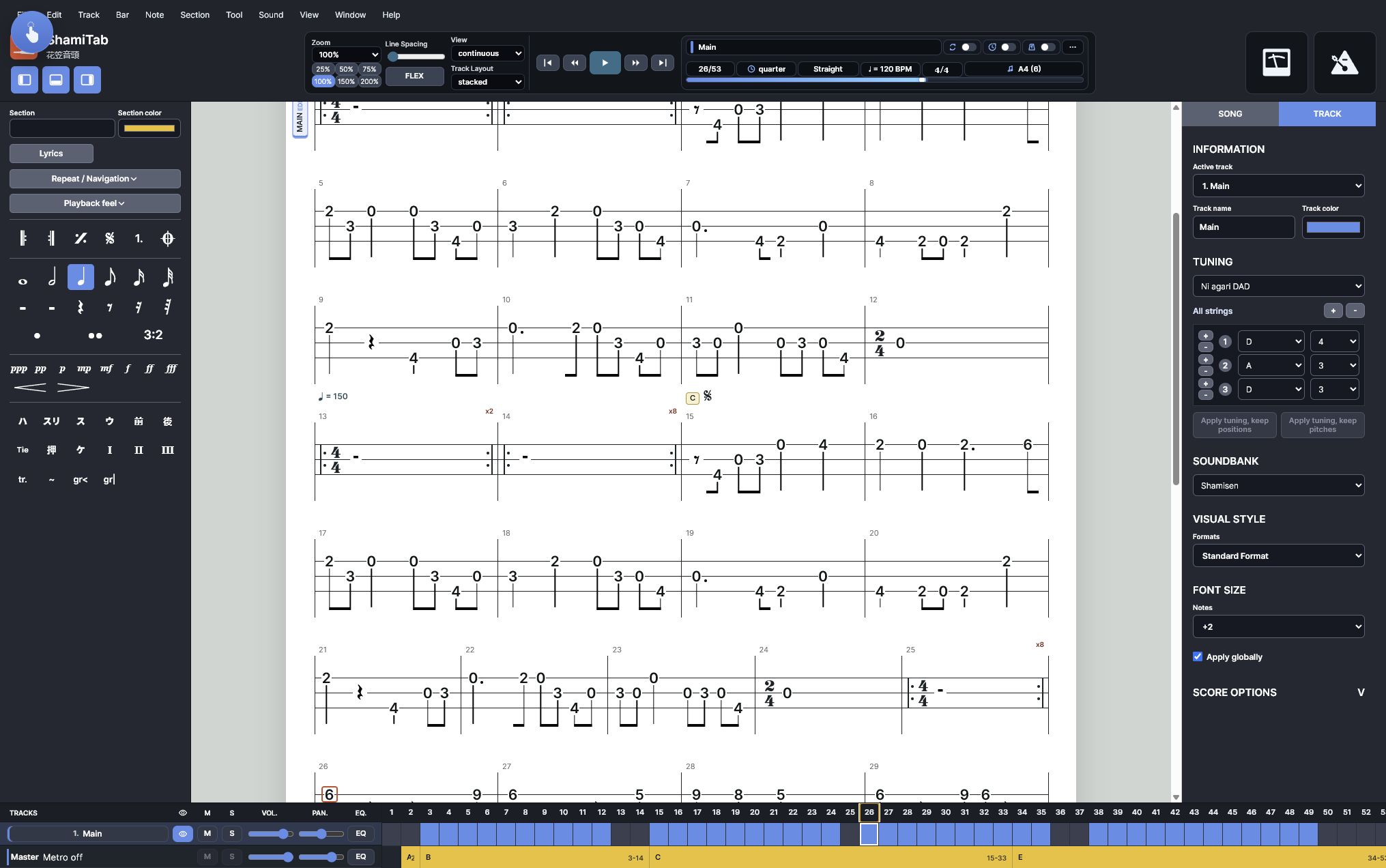Toggle the right sidebar panel
This screenshot has height=868, width=1386.
pos(87,80)
